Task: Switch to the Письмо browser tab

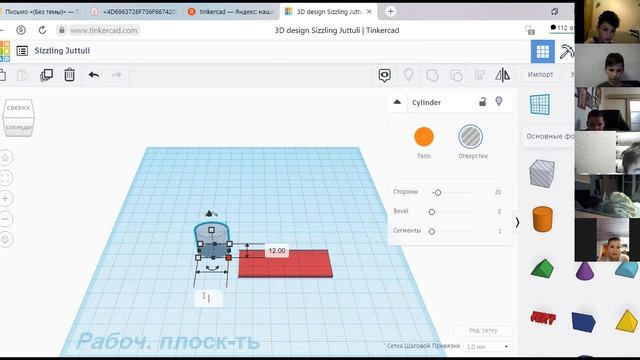Action: pyautogui.click(x=41, y=12)
